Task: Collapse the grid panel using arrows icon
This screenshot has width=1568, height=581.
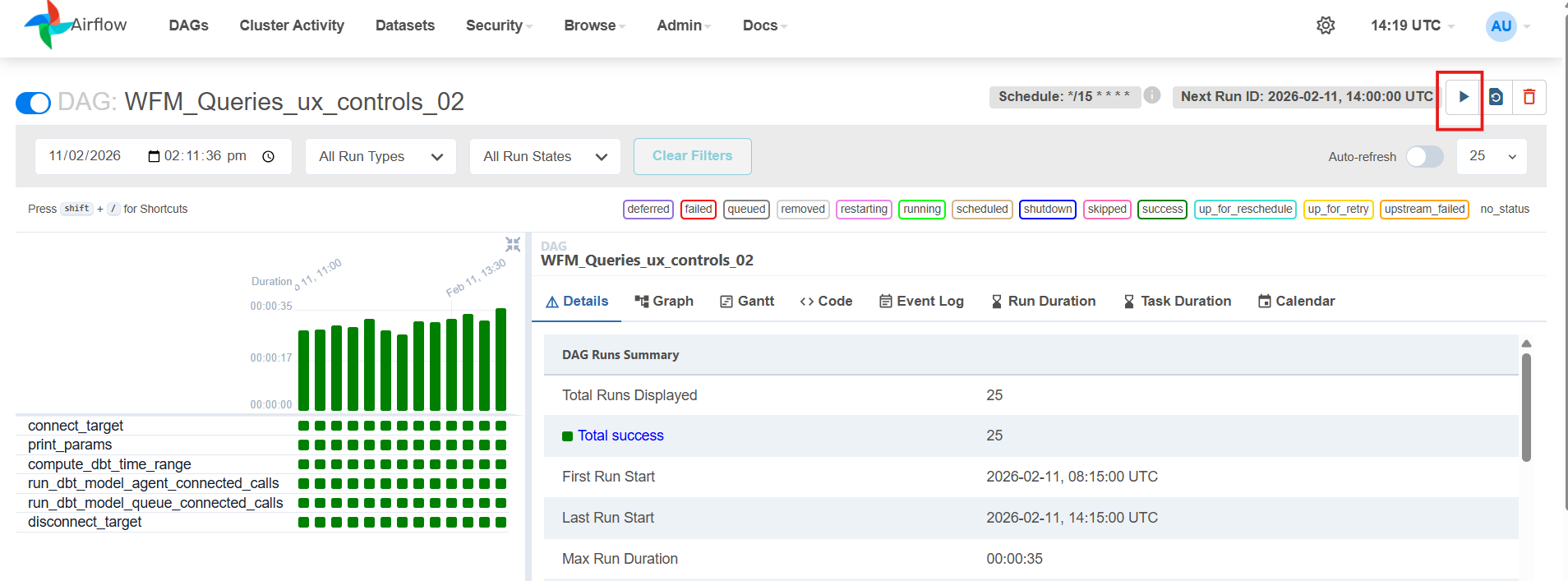Action: click(x=513, y=244)
